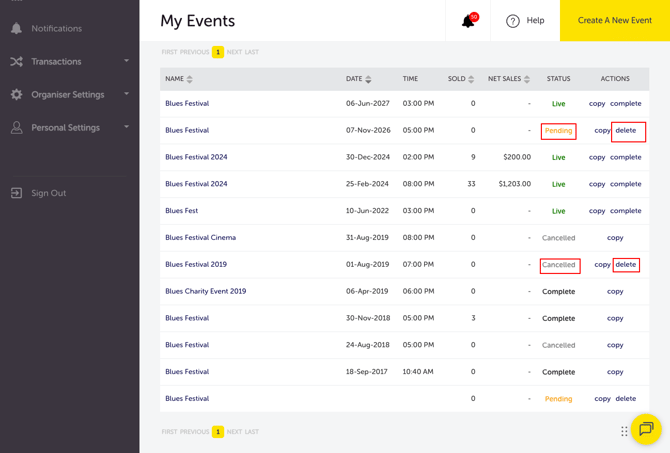This screenshot has height=453, width=670.
Task: Click Create A New Event button
Action: [615, 21]
